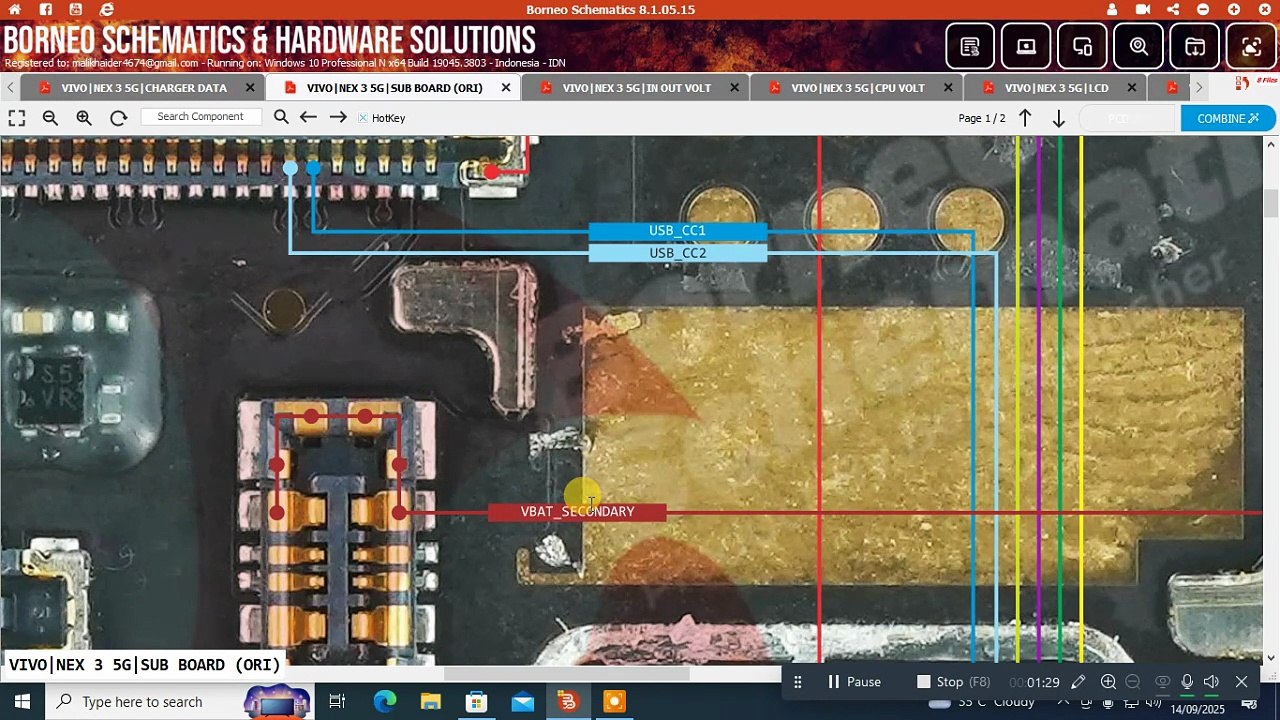The width and height of the screenshot is (1280, 720).
Task: Open the Internet Explorer icon in the title bar
Action: [x=107, y=10]
